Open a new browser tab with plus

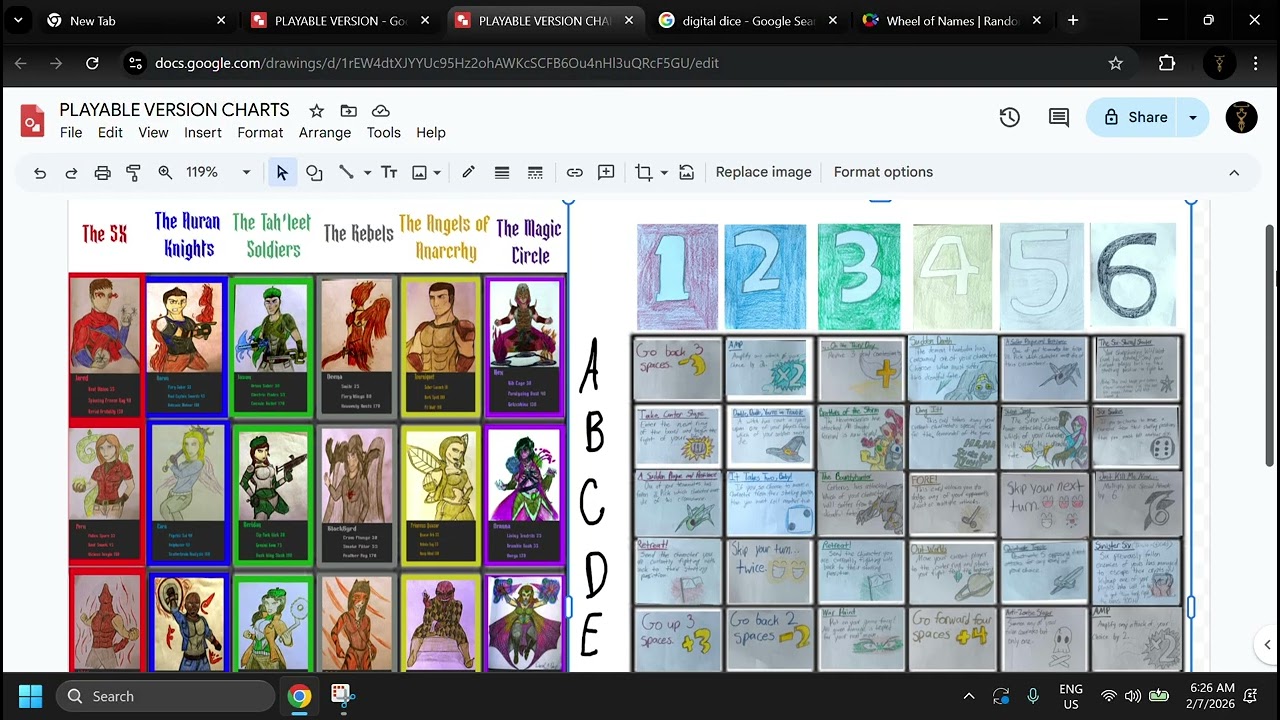1073,20
